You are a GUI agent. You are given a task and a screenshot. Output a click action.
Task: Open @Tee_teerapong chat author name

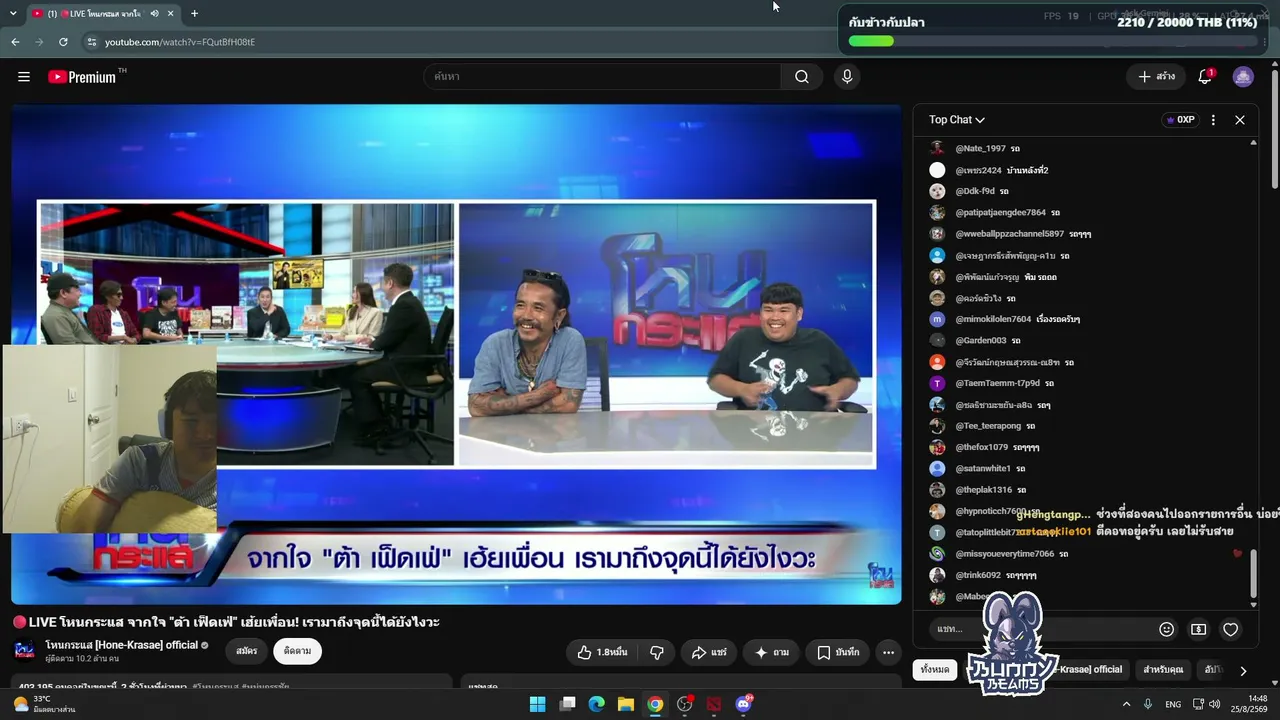click(988, 426)
